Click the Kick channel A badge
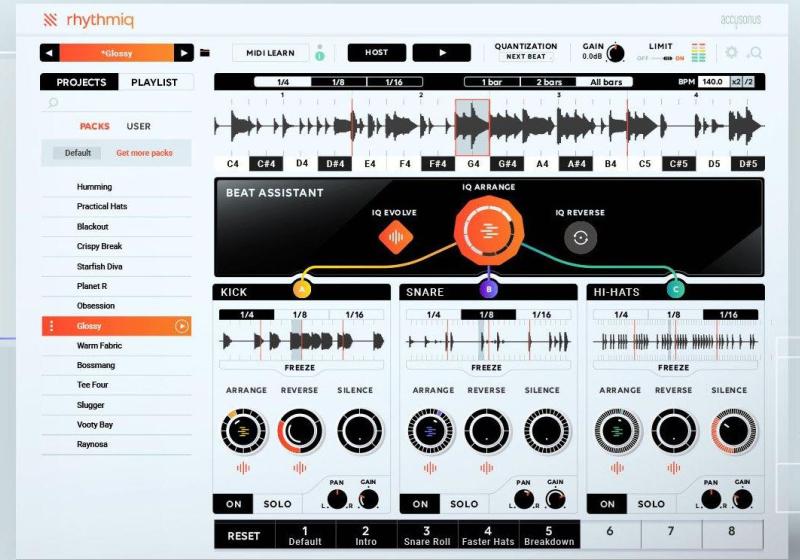Image resolution: width=800 pixels, height=560 pixels. 301,289
